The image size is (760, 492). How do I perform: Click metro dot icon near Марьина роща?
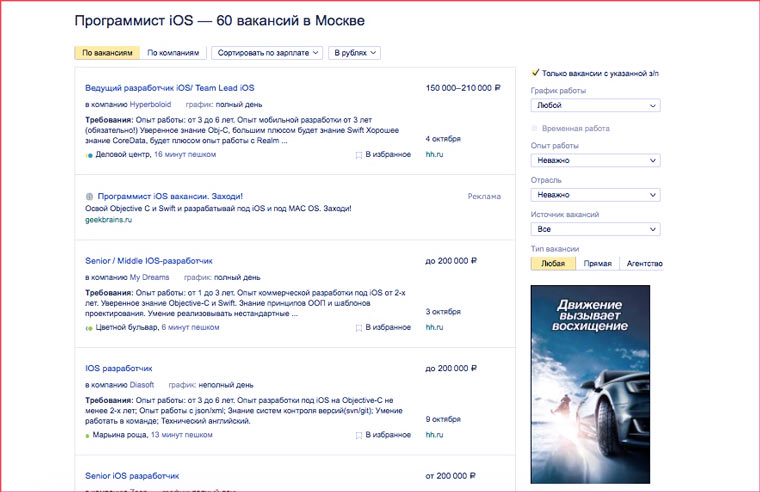[x=89, y=436]
